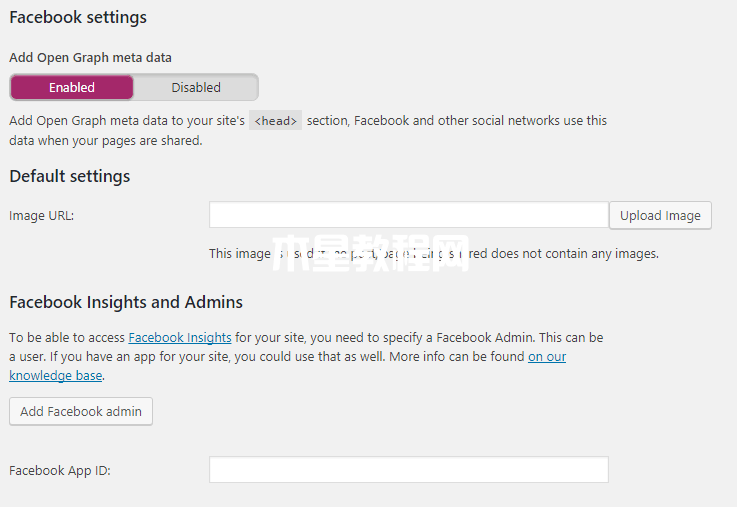The height and width of the screenshot is (507, 737).
Task: Click into the Image URL text field
Action: coord(409,215)
